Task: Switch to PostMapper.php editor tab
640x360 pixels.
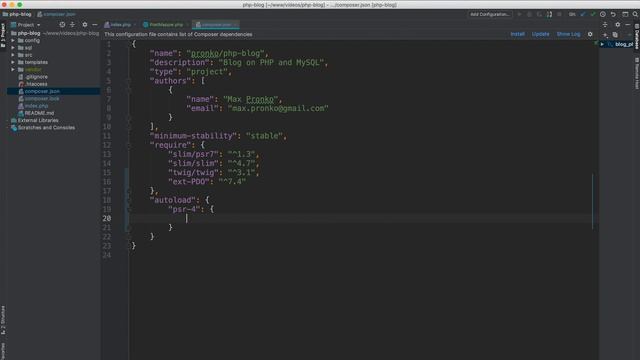Action: point(166,24)
